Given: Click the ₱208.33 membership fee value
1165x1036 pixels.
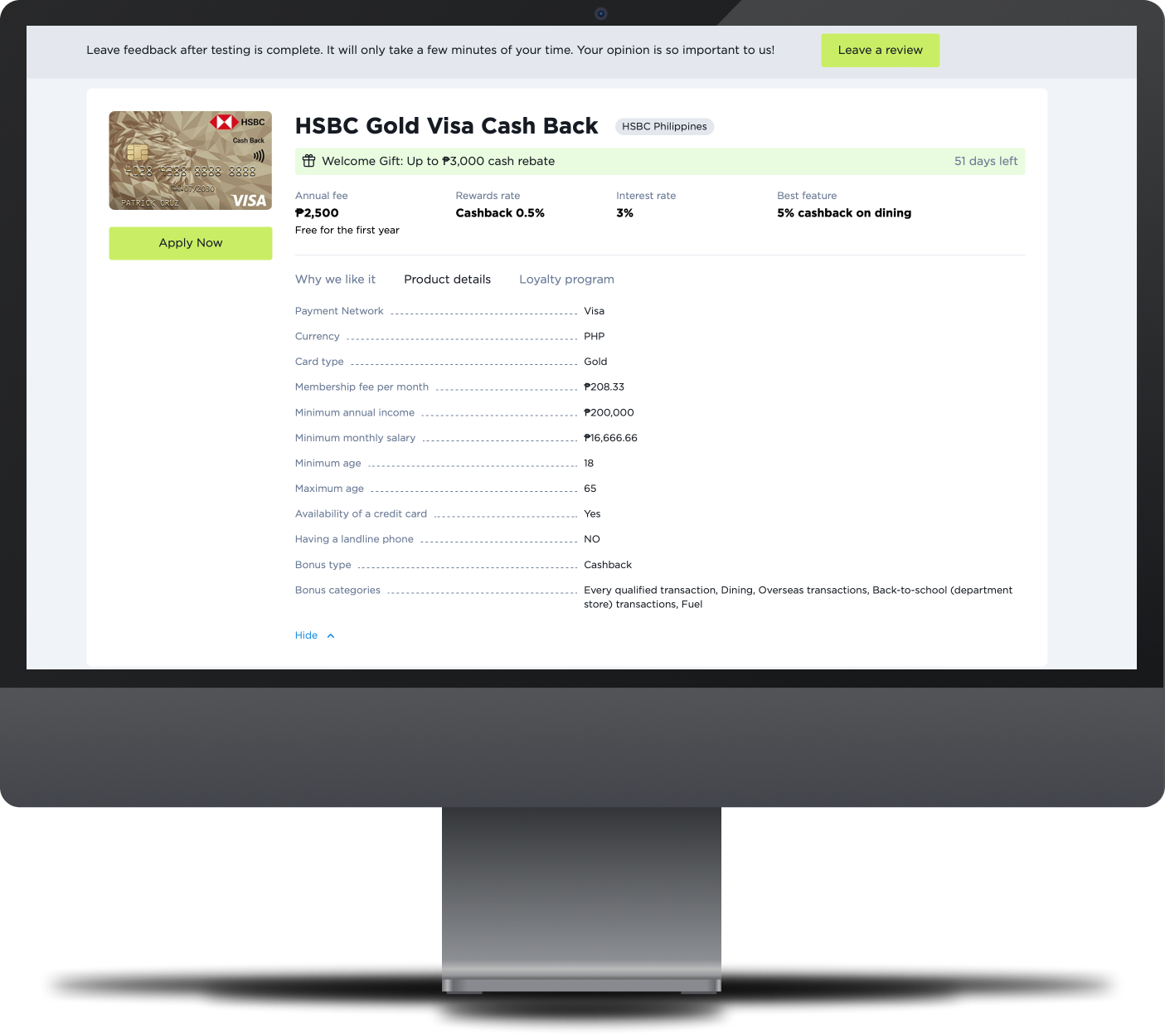Looking at the screenshot, I should click(604, 387).
